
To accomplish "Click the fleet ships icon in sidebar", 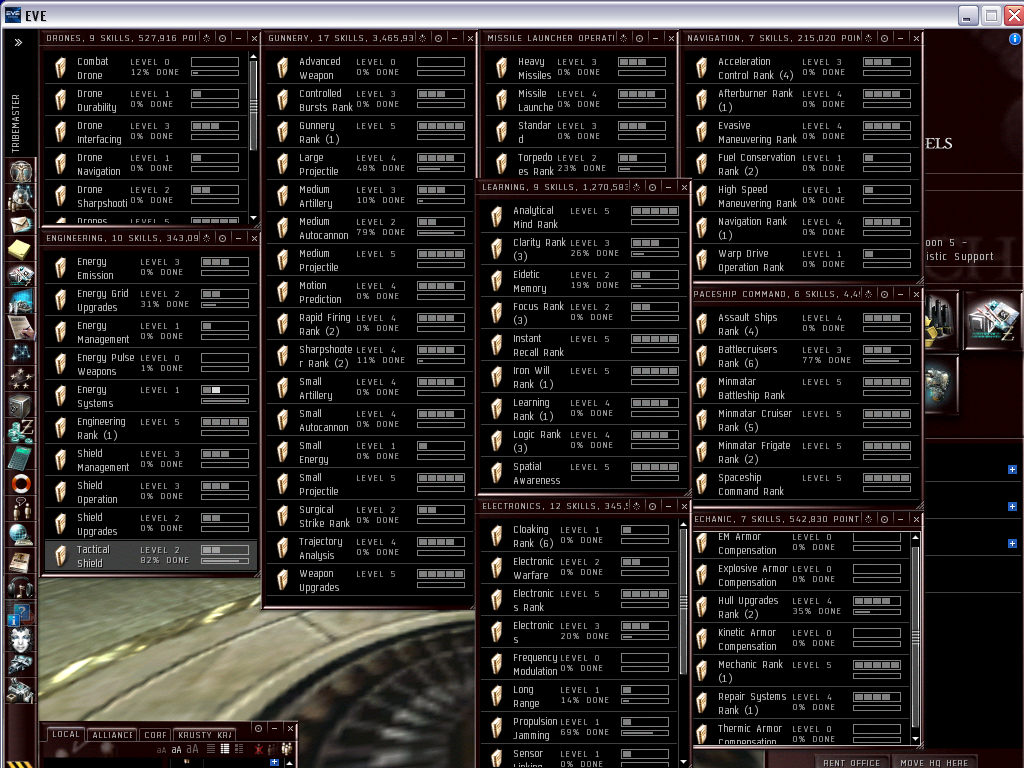I will [x=21, y=665].
